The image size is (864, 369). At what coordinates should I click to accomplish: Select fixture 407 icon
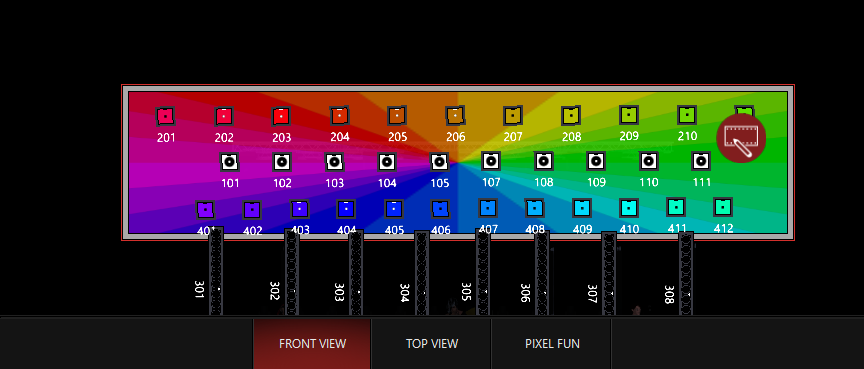(488, 208)
